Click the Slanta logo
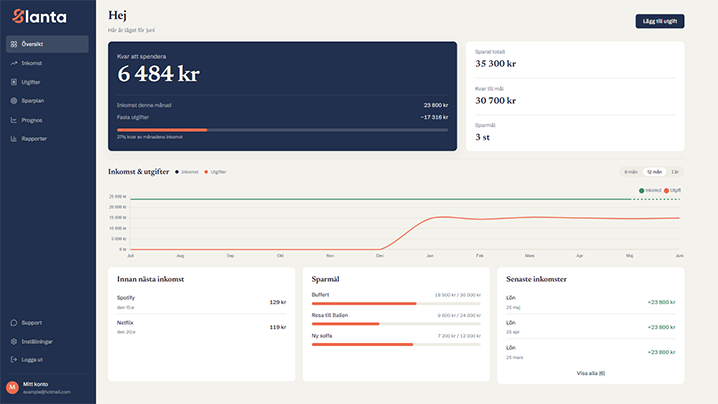 pyautogui.click(x=39, y=16)
